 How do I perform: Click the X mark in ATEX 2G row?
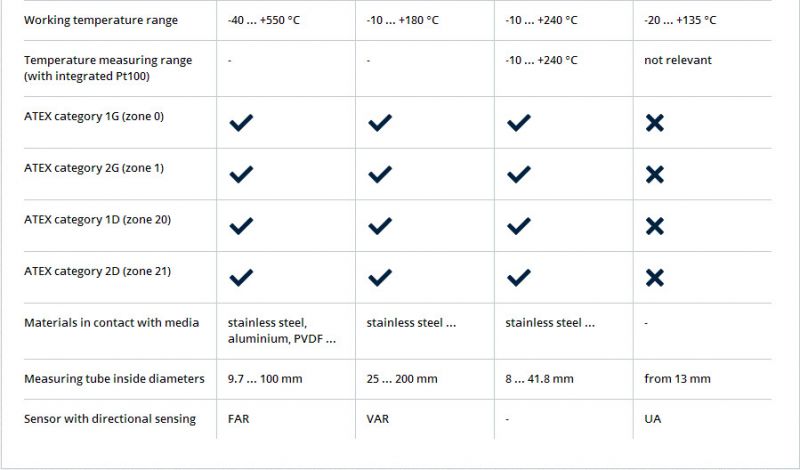[655, 175]
